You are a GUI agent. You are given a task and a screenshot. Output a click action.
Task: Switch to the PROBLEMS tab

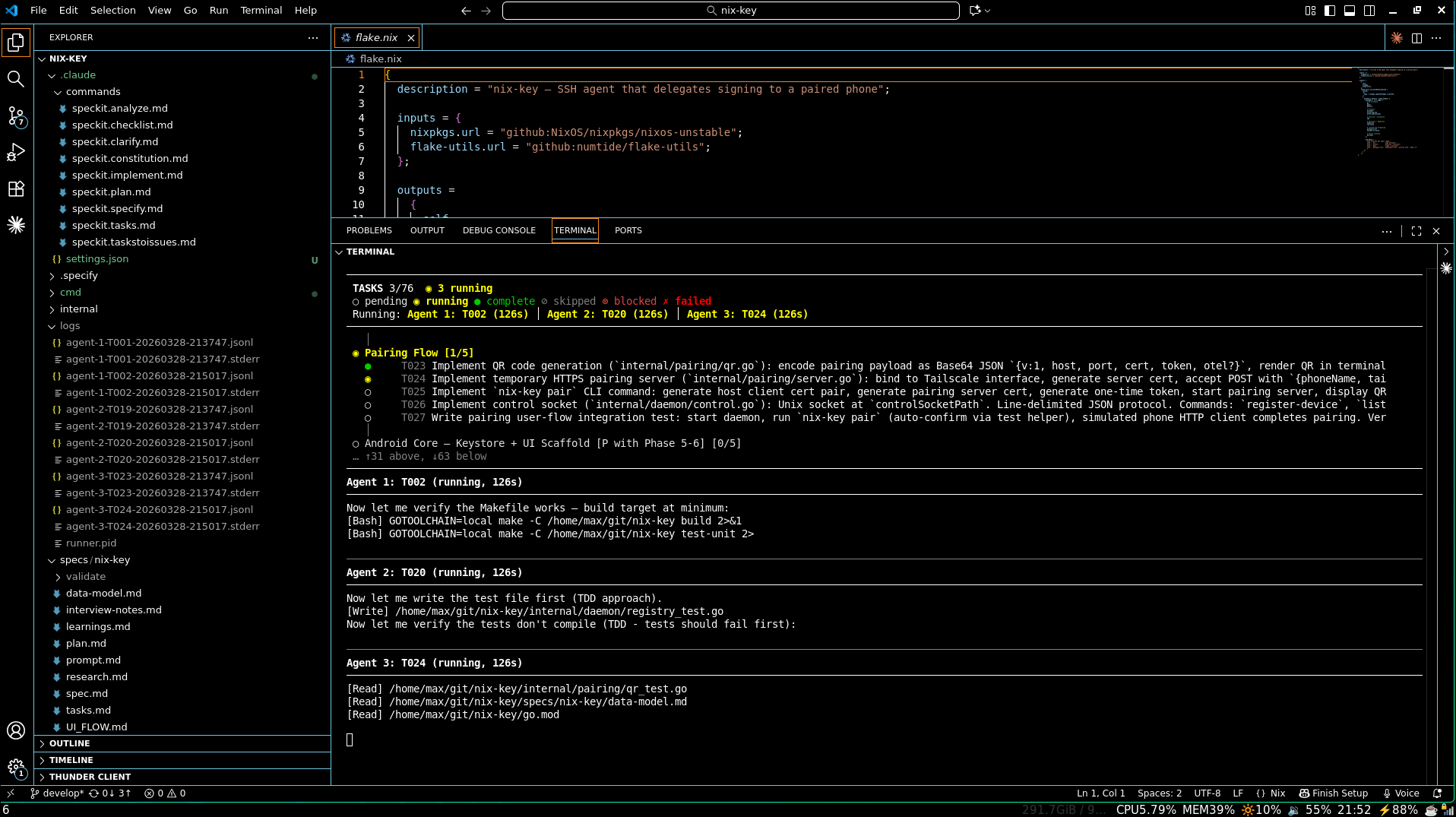(369, 230)
